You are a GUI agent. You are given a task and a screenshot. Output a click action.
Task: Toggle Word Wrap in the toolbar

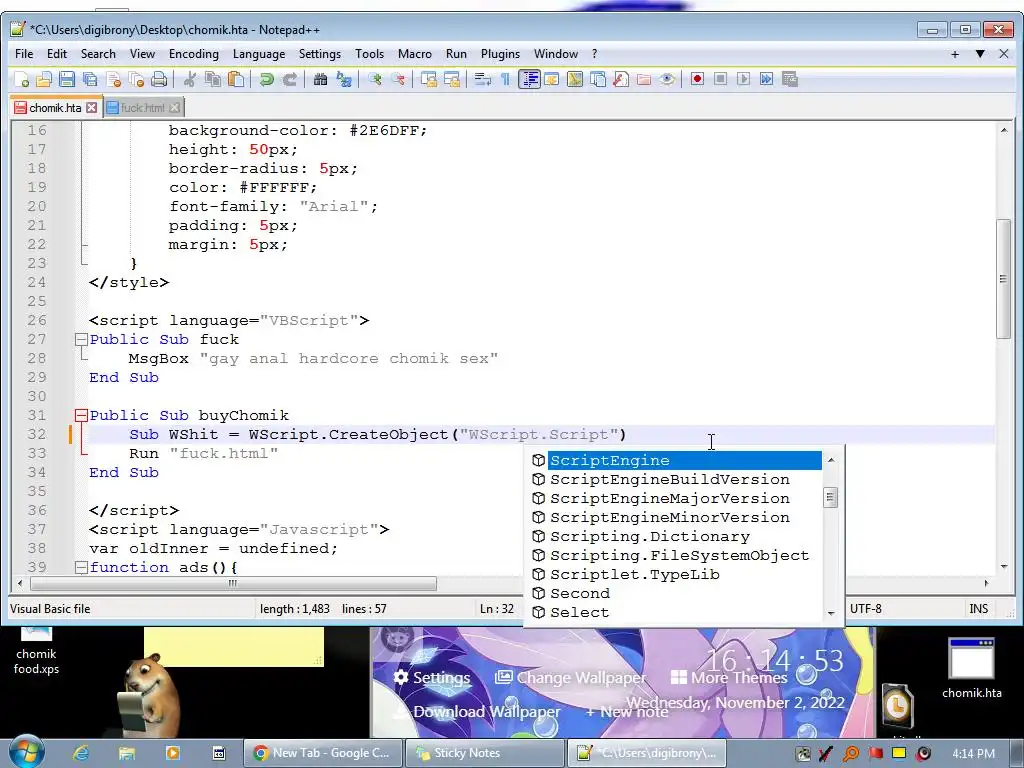(x=483, y=80)
